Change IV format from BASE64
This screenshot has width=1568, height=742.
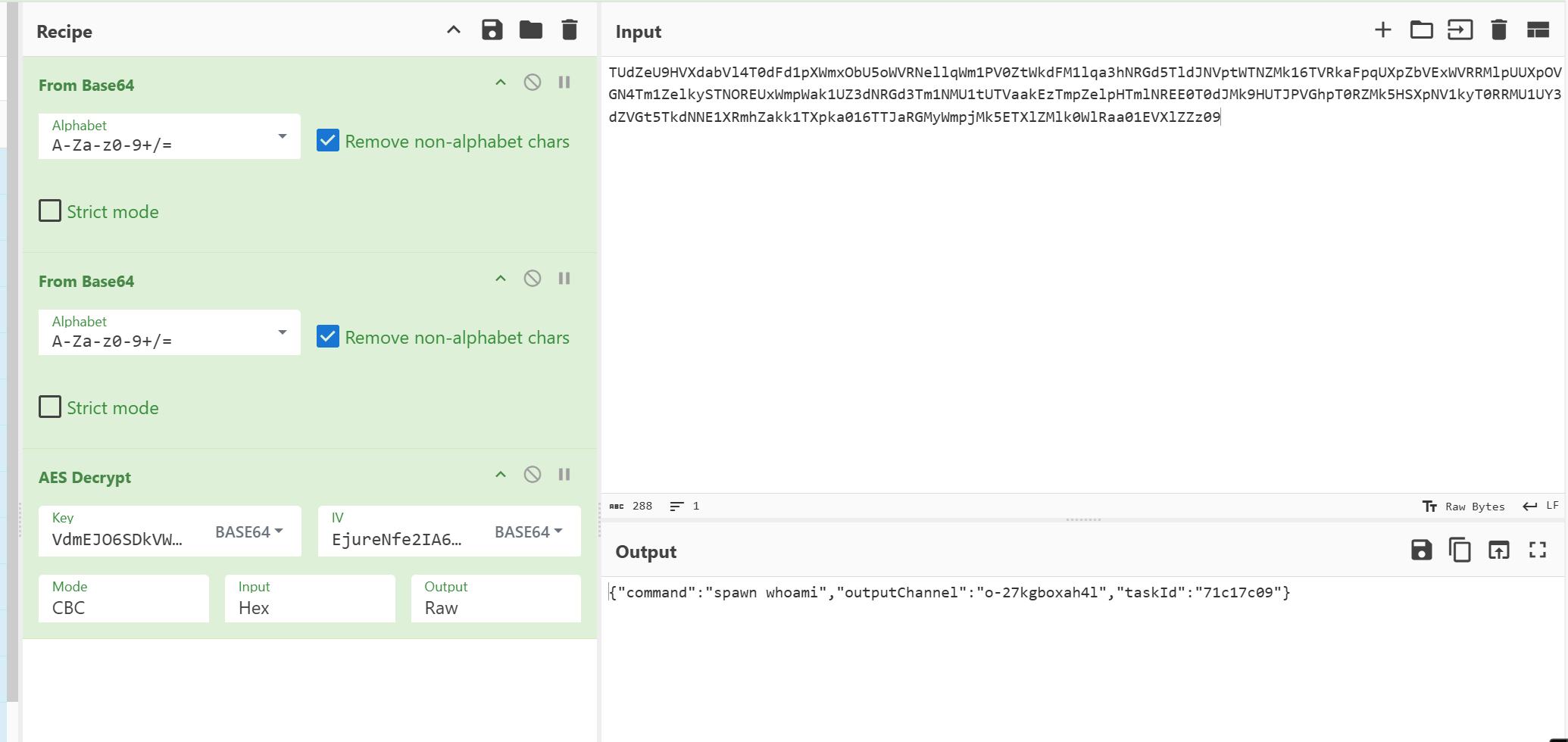pos(528,532)
